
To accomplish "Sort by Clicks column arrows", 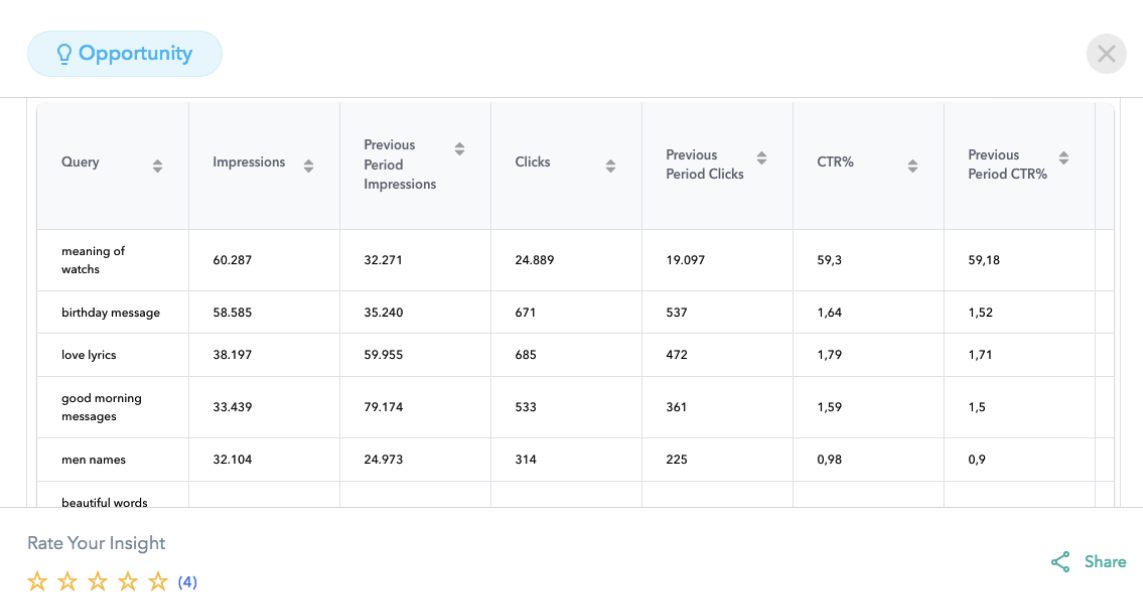I will (x=610, y=166).
